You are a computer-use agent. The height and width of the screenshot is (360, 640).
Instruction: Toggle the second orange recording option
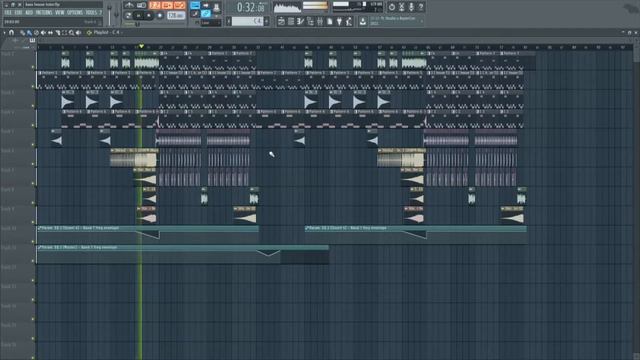[x=167, y=5]
